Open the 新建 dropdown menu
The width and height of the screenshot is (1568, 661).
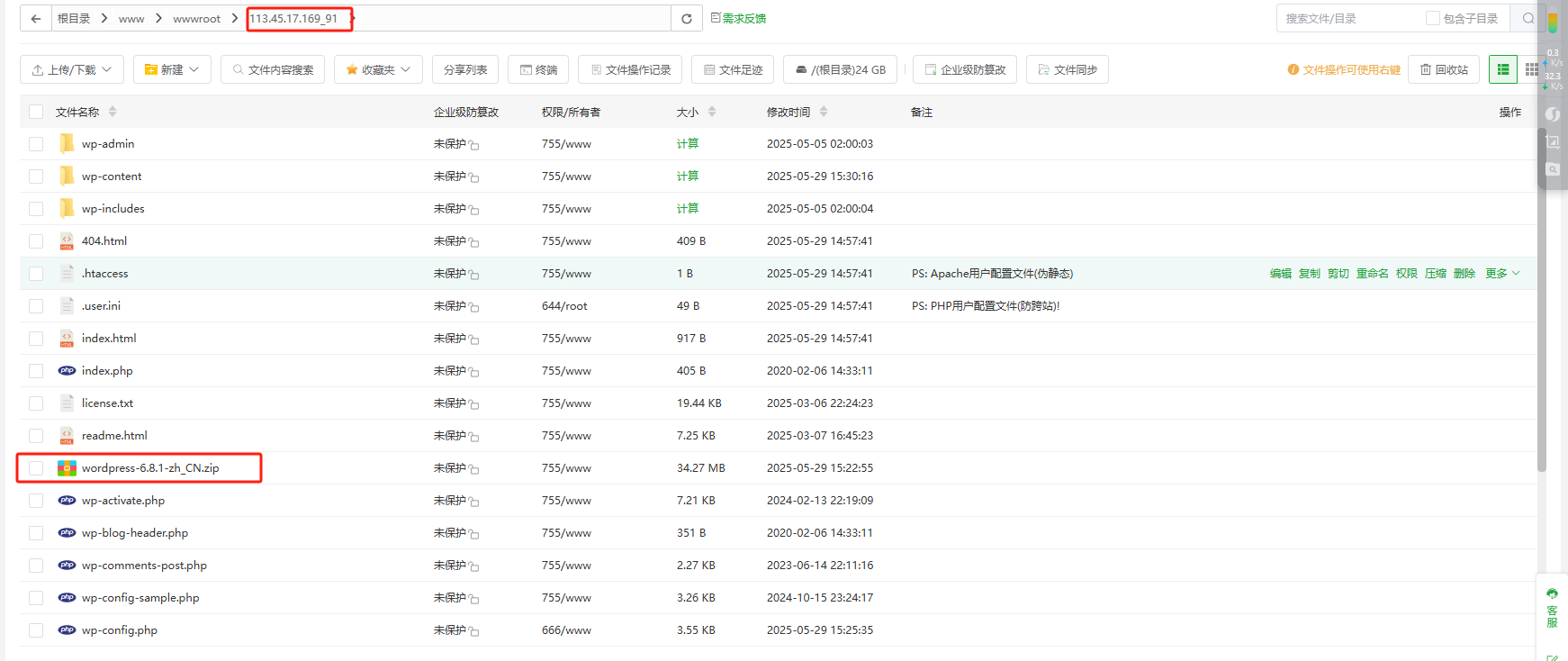[x=172, y=69]
